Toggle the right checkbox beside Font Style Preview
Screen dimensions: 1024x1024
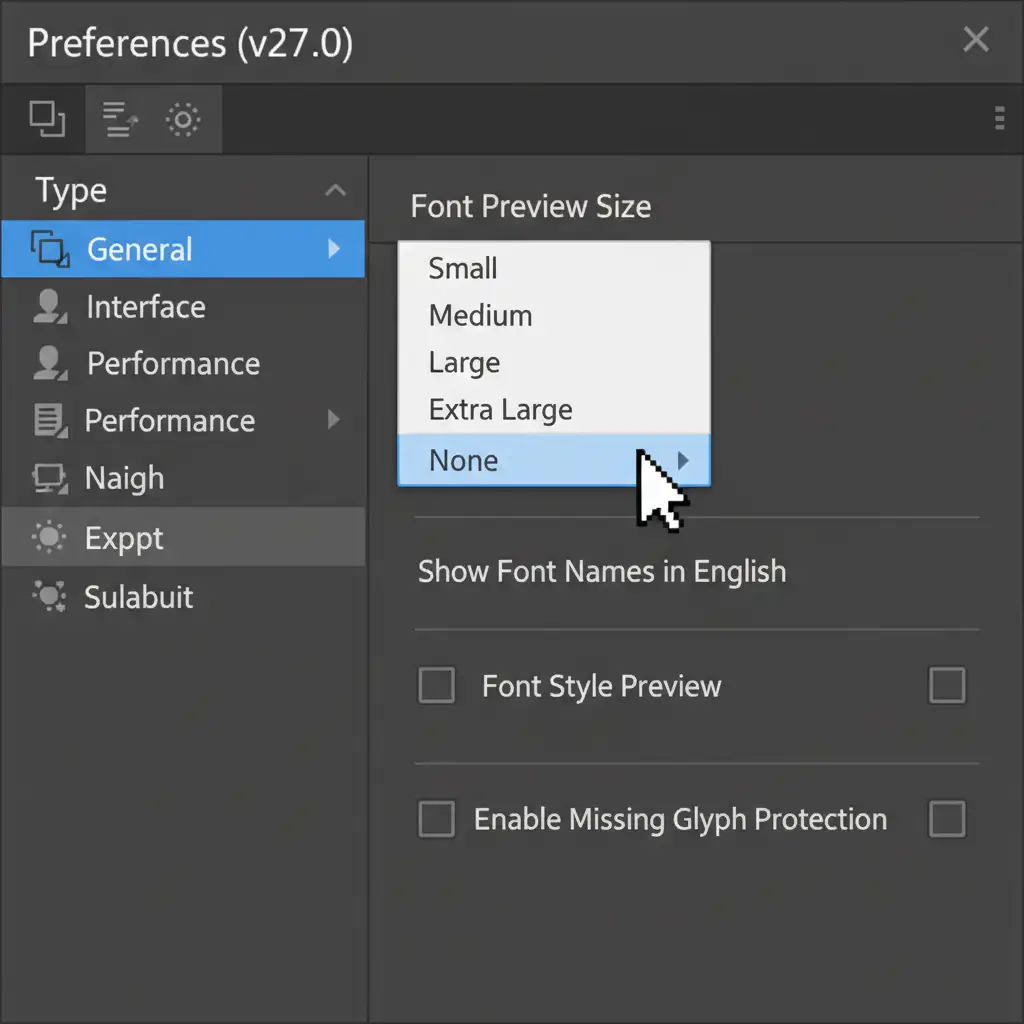pos(947,686)
